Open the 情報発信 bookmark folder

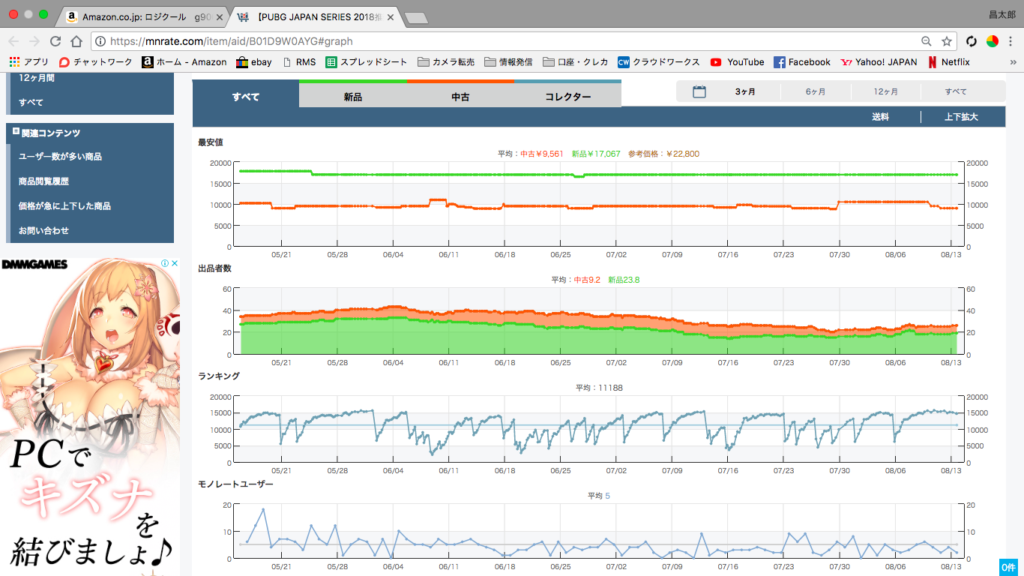coord(508,62)
